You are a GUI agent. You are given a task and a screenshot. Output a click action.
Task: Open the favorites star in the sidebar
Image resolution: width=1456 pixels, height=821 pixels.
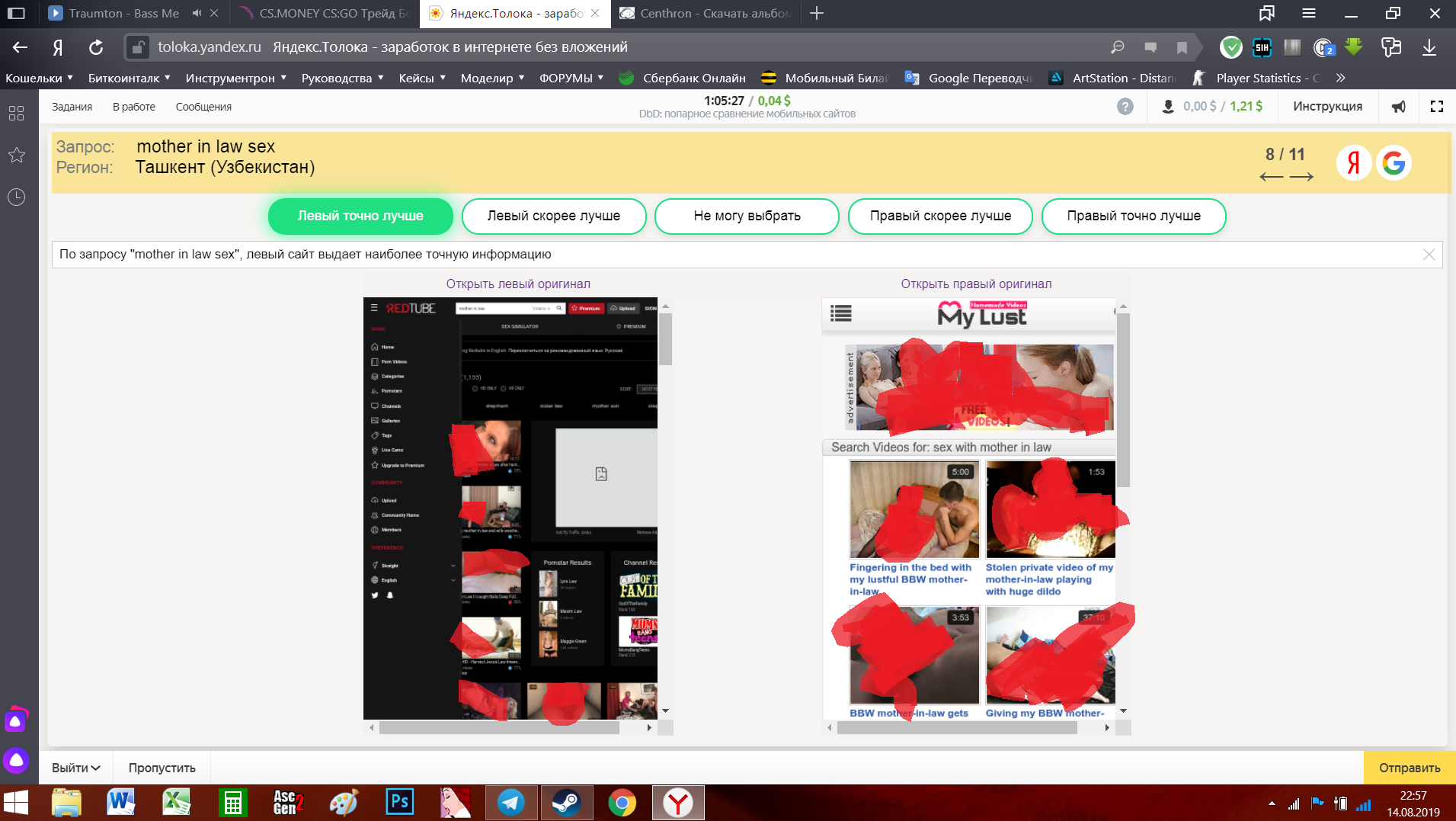[16, 156]
